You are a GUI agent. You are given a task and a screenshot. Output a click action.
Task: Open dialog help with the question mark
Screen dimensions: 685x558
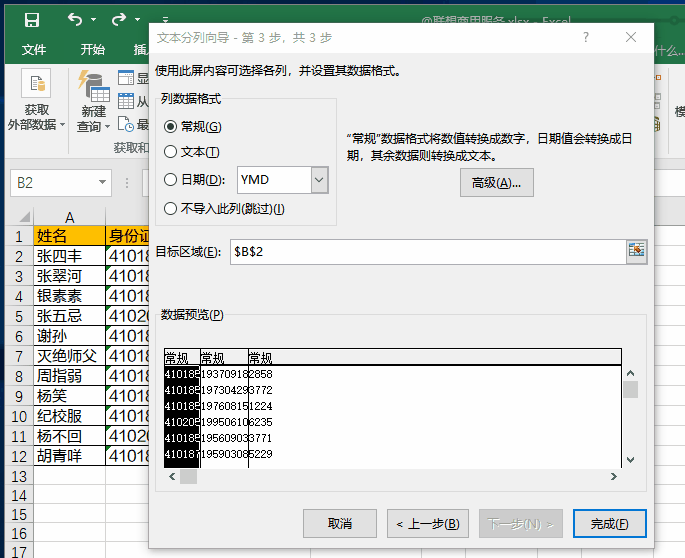point(586,37)
